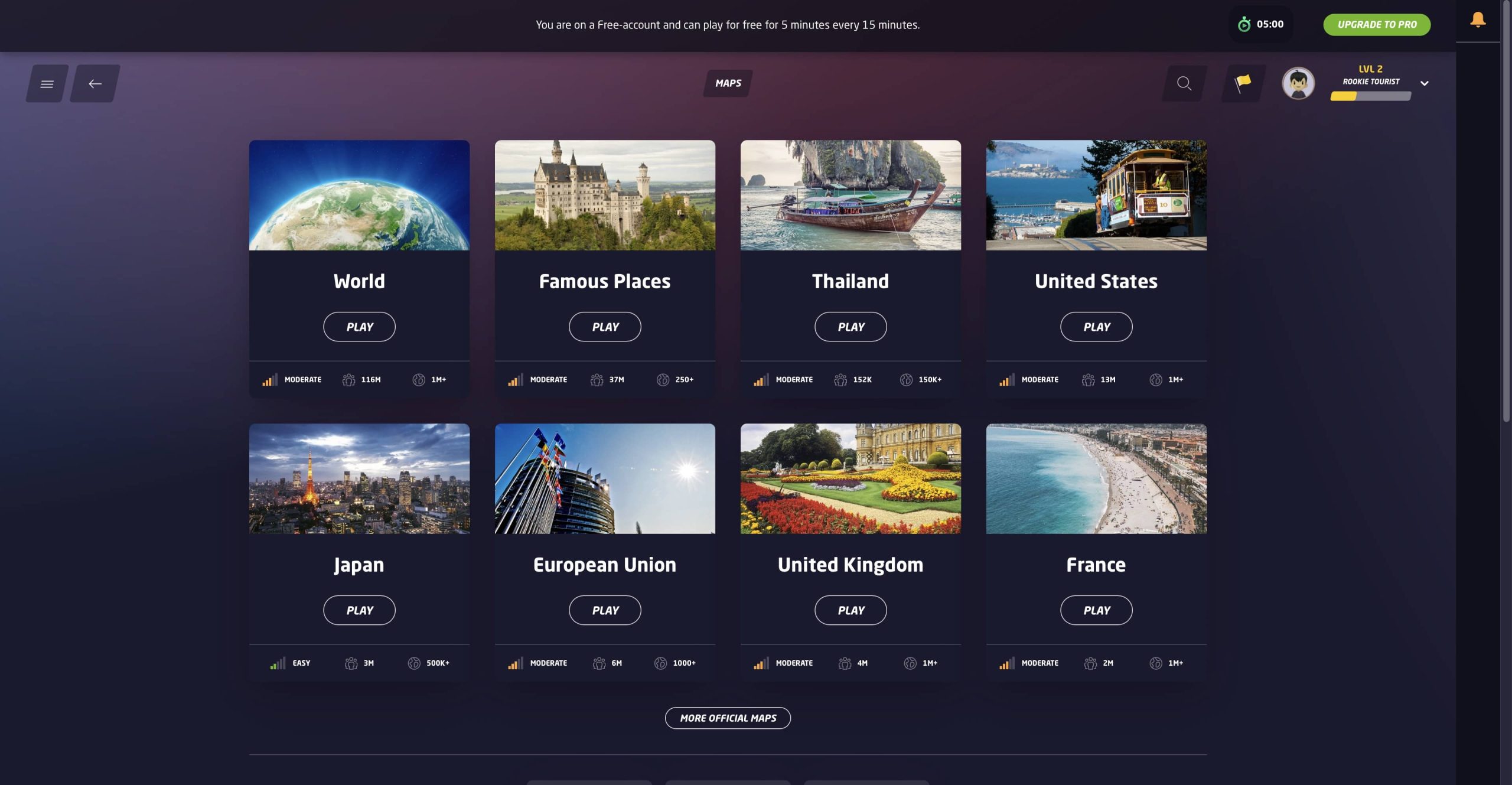Click the user avatar picture
The width and height of the screenshot is (1512, 785).
pos(1298,83)
